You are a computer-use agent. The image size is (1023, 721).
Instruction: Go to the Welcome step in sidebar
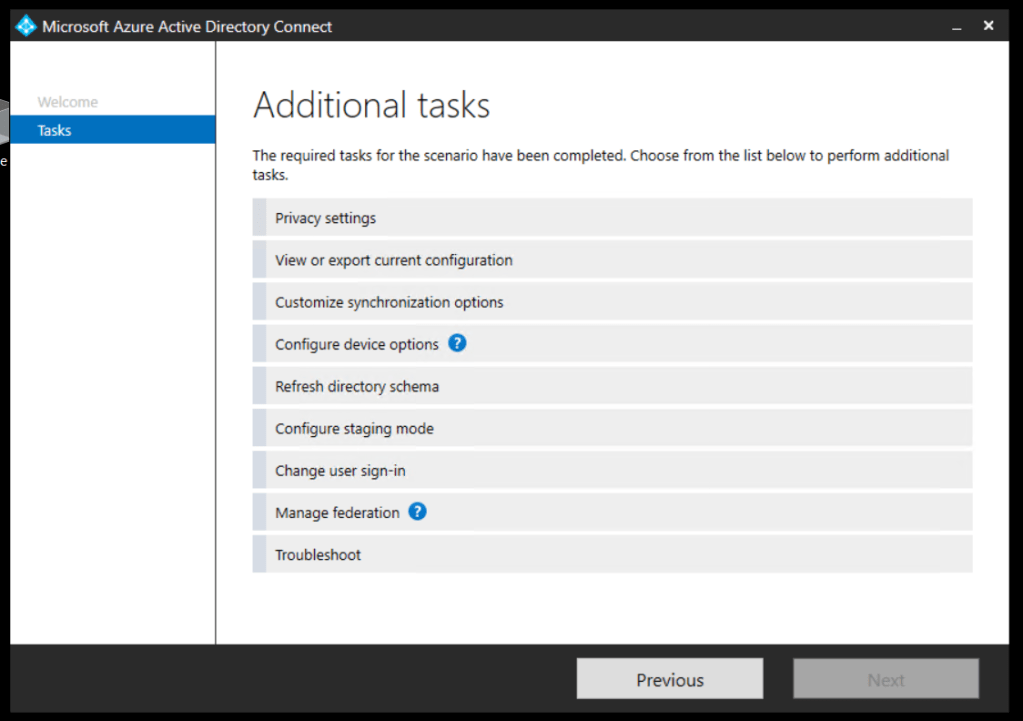pyautogui.click(x=68, y=102)
